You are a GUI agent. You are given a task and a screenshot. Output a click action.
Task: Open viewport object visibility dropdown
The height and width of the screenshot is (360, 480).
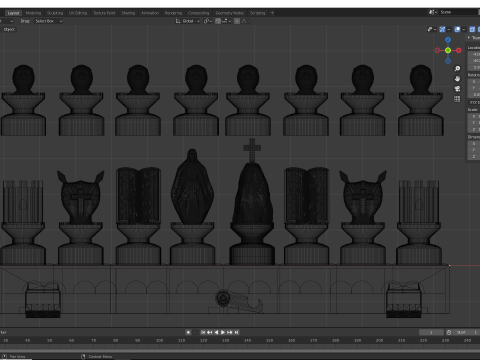point(432,29)
